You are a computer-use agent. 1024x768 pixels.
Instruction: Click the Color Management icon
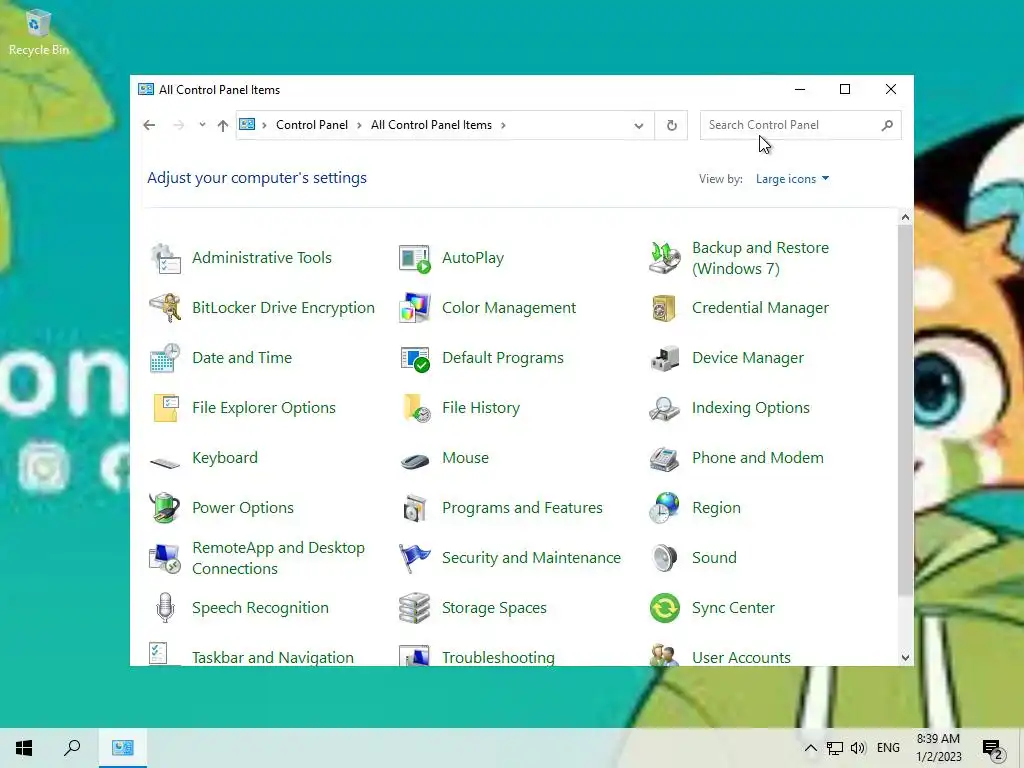coord(415,308)
